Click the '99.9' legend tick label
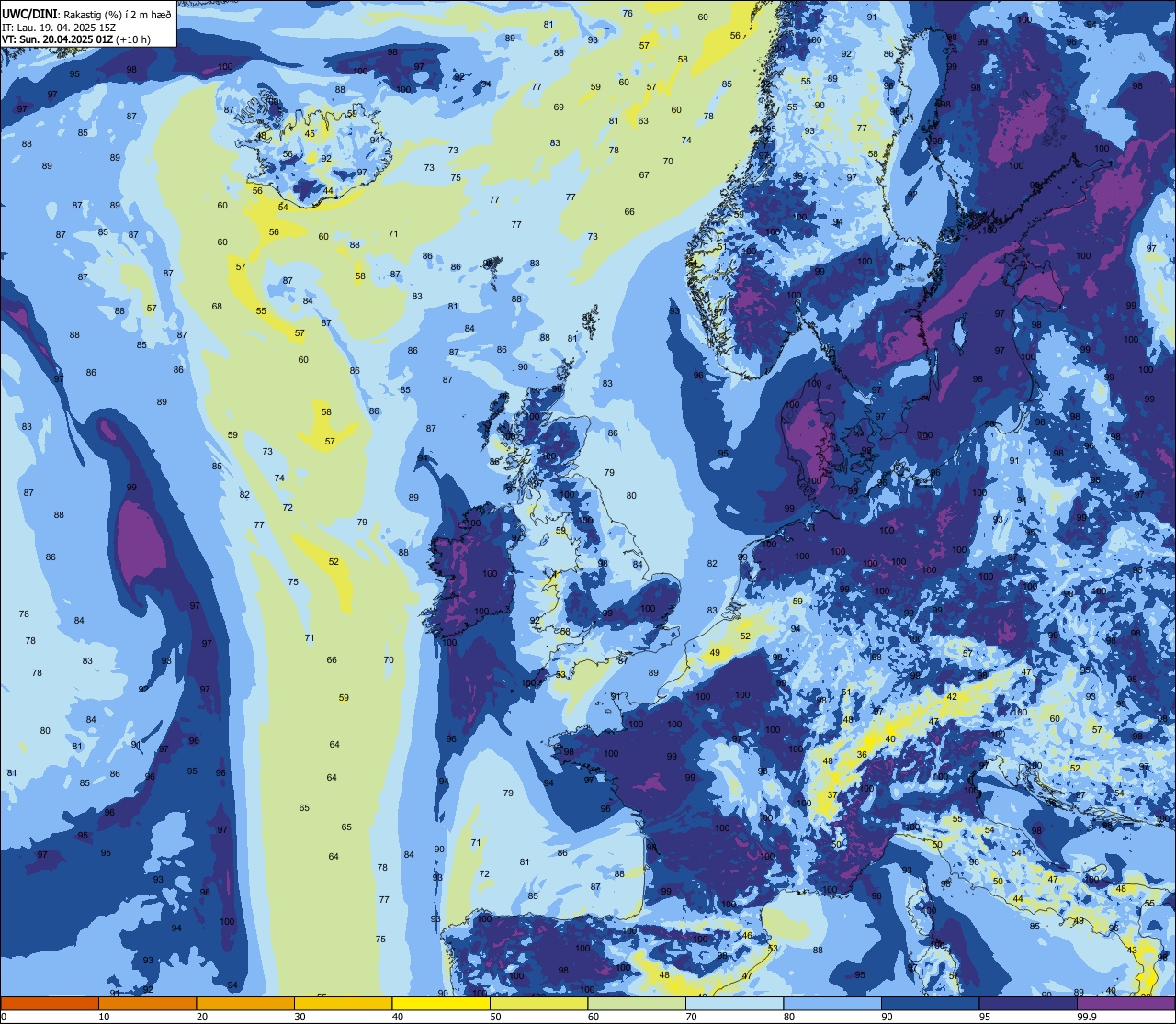 click(1088, 1017)
